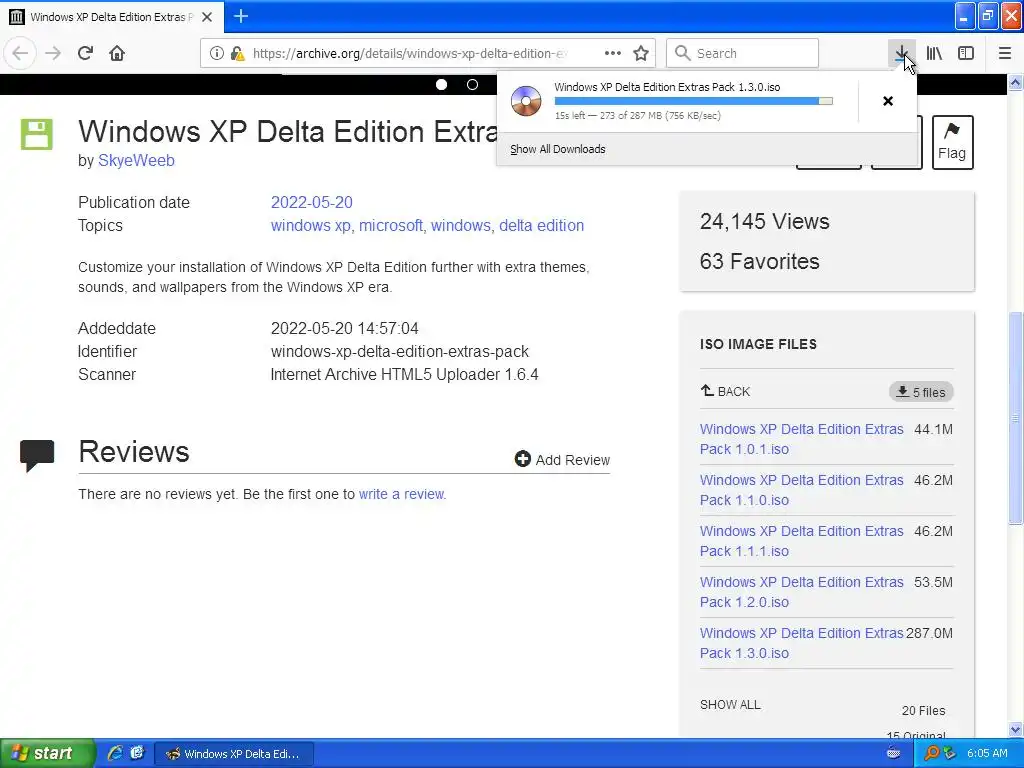Download Extras Pack 1.3.0.iso
Viewport: 1024px width, 768px height.
[801, 643]
